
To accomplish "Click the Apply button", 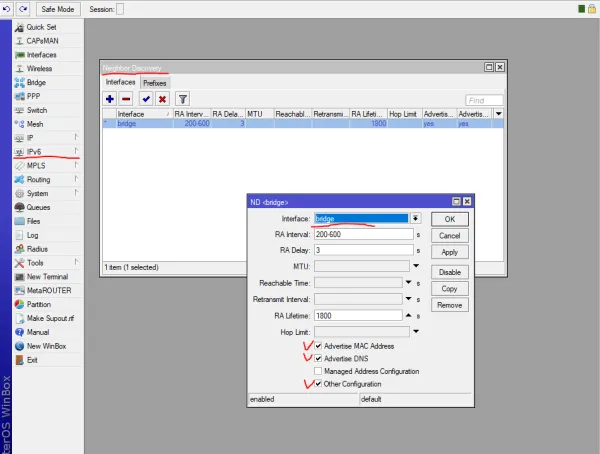I will pos(449,252).
